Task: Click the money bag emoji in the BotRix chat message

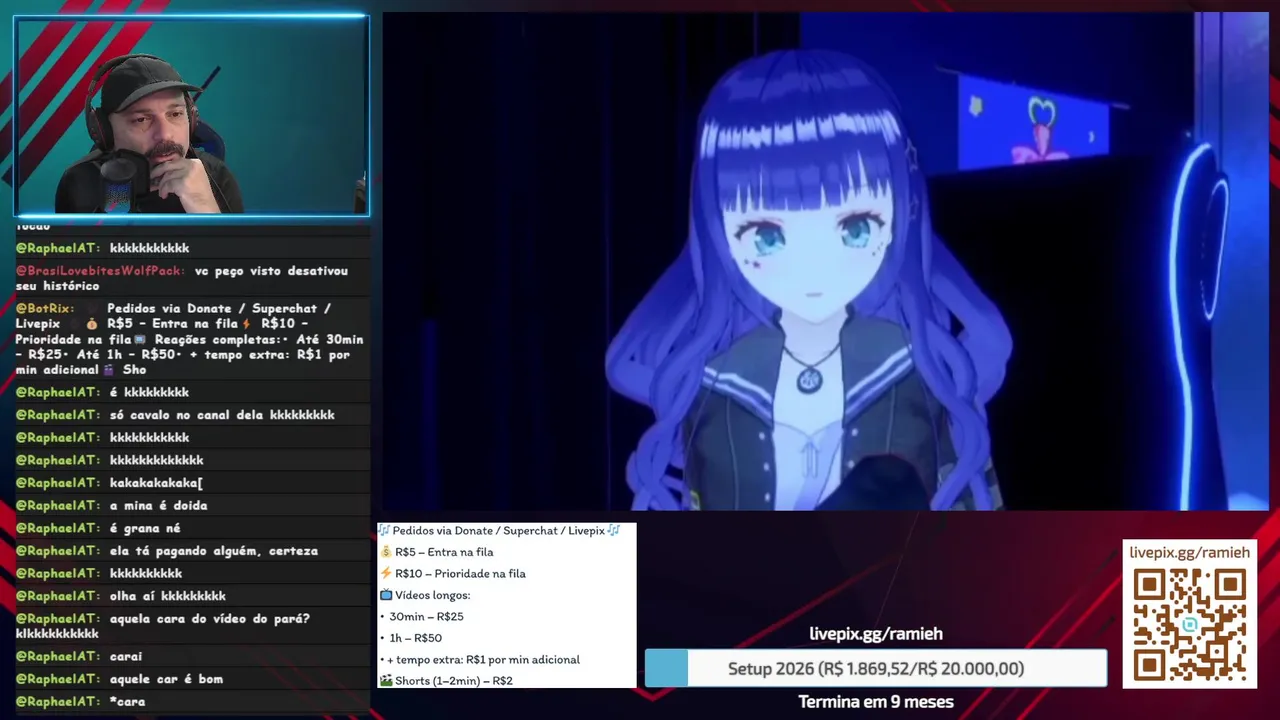Action: tap(92, 324)
